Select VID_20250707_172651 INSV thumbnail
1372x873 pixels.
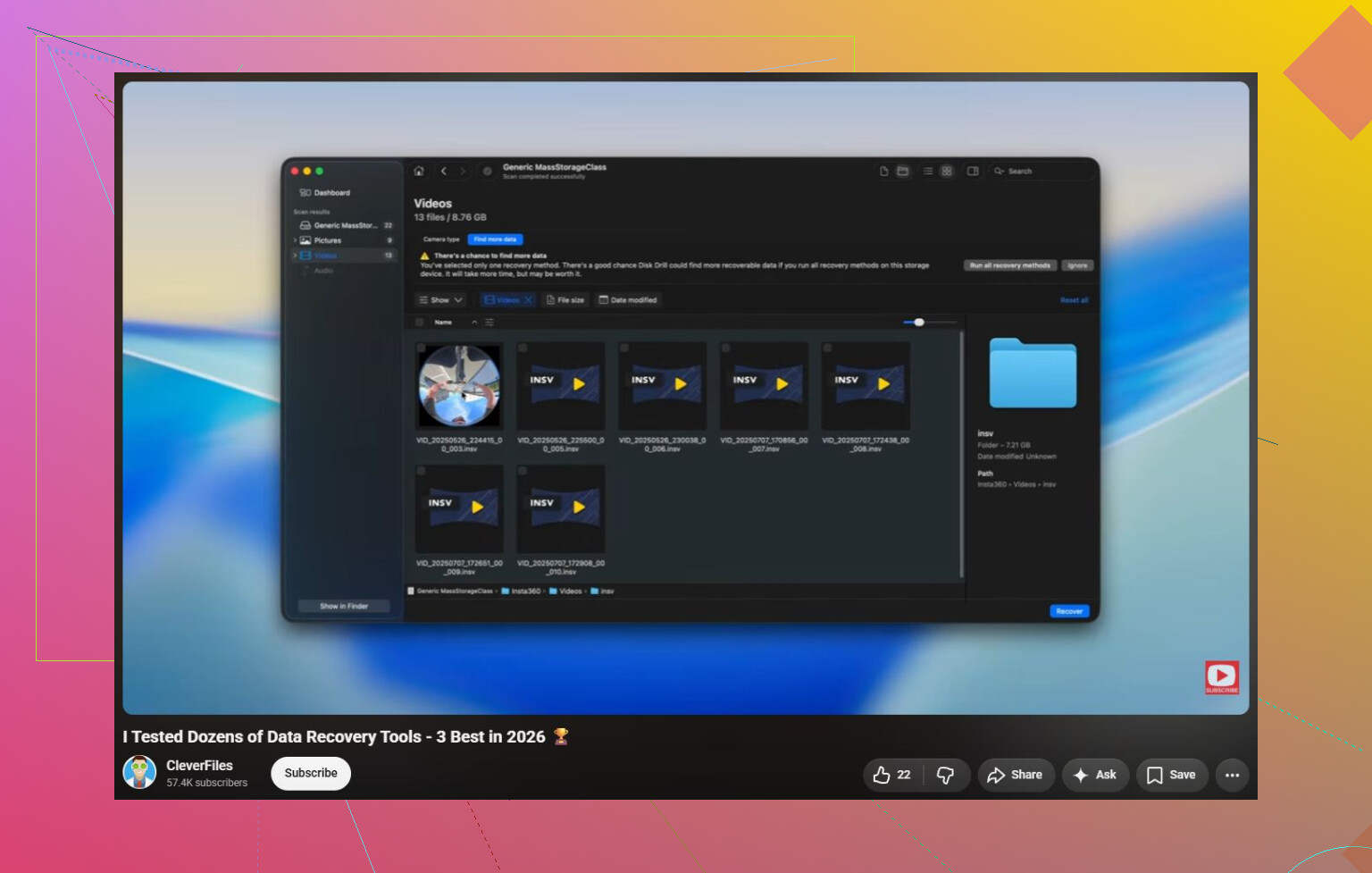459,508
